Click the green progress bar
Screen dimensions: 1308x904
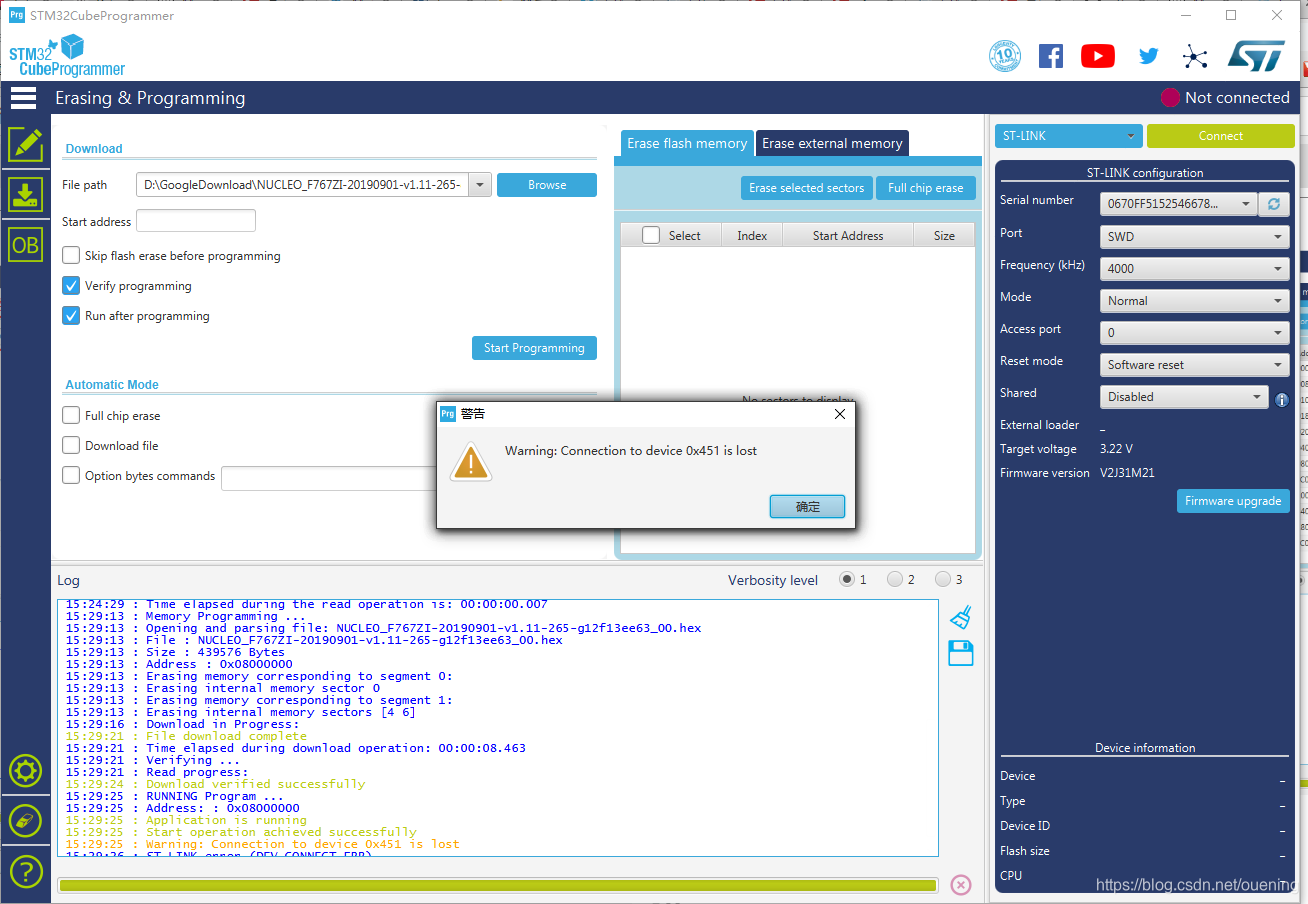coord(497,885)
